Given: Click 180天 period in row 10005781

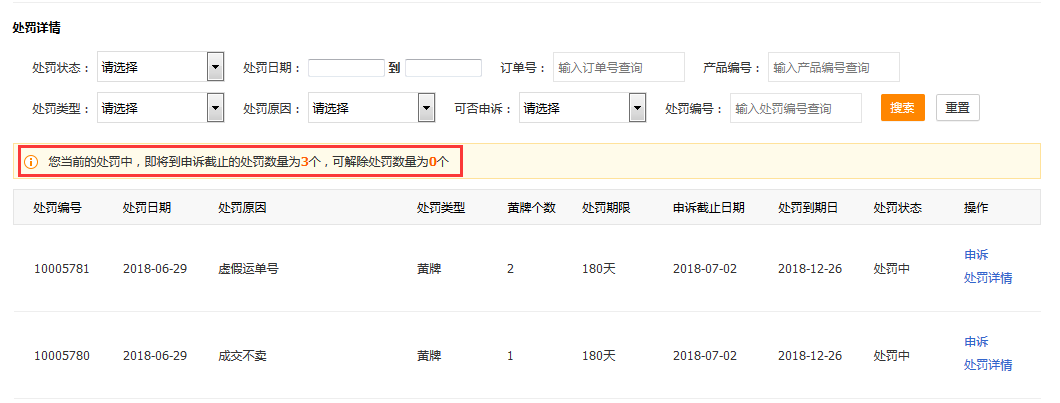Looking at the screenshot, I should click(599, 268).
